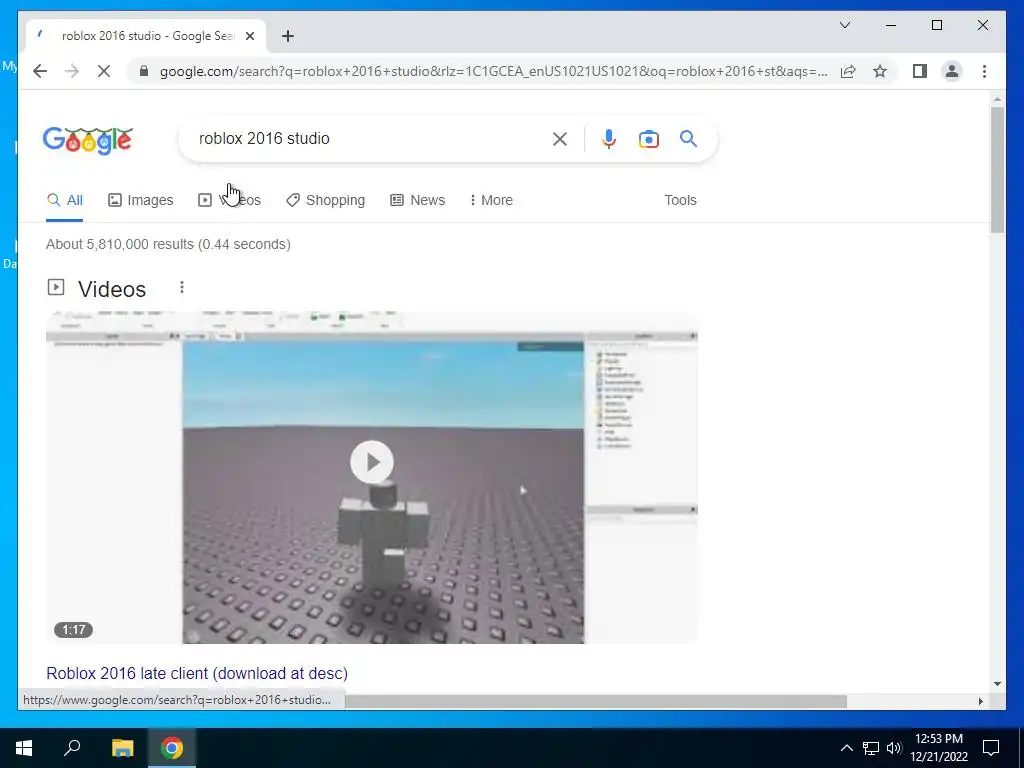Click the 1:17 video duration badge
The width and height of the screenshot is (1024, 768).
[x=73, y=630]
